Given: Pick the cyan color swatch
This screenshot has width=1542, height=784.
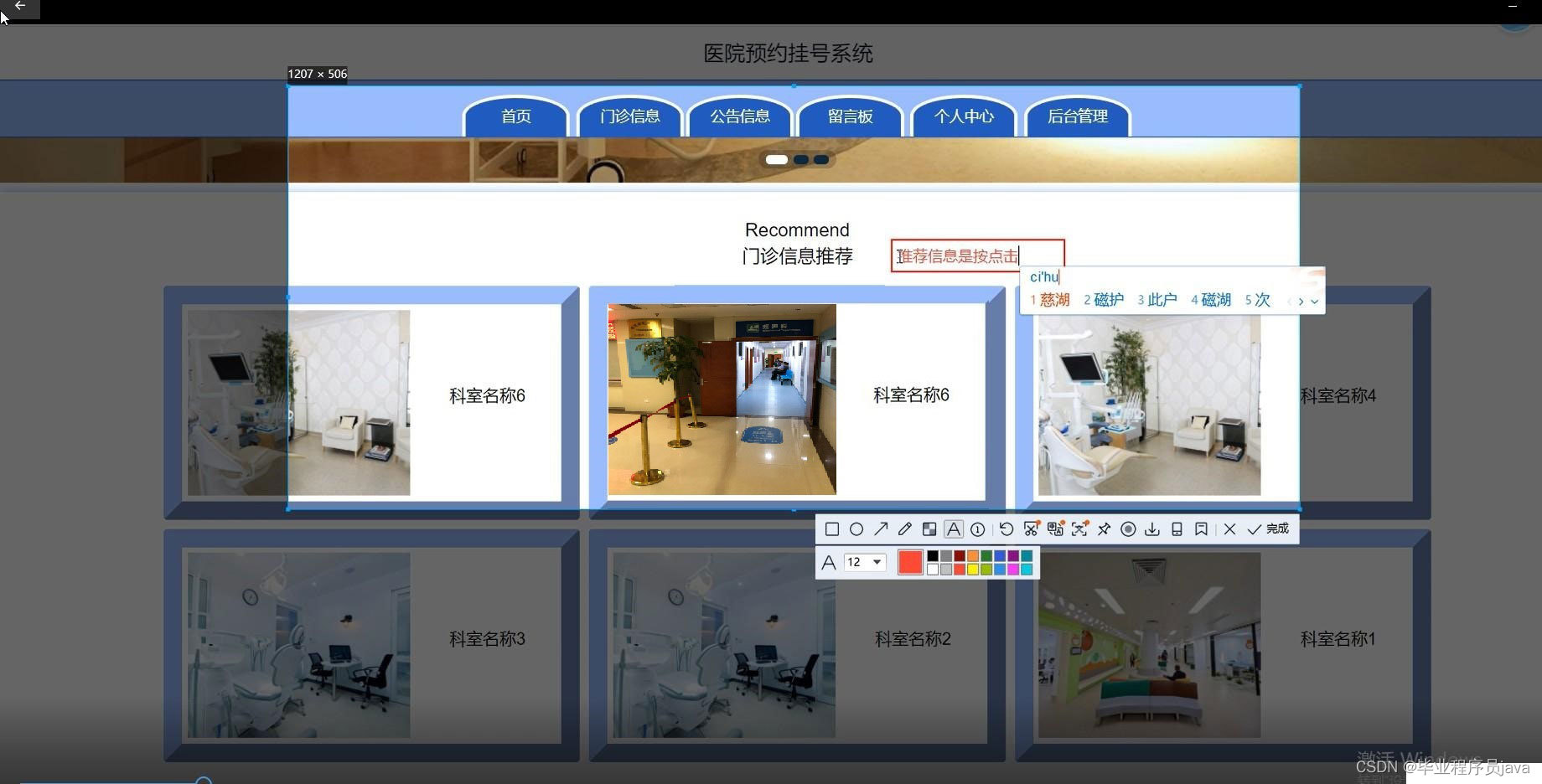Looking at the screenshot, I should 1027,570.
